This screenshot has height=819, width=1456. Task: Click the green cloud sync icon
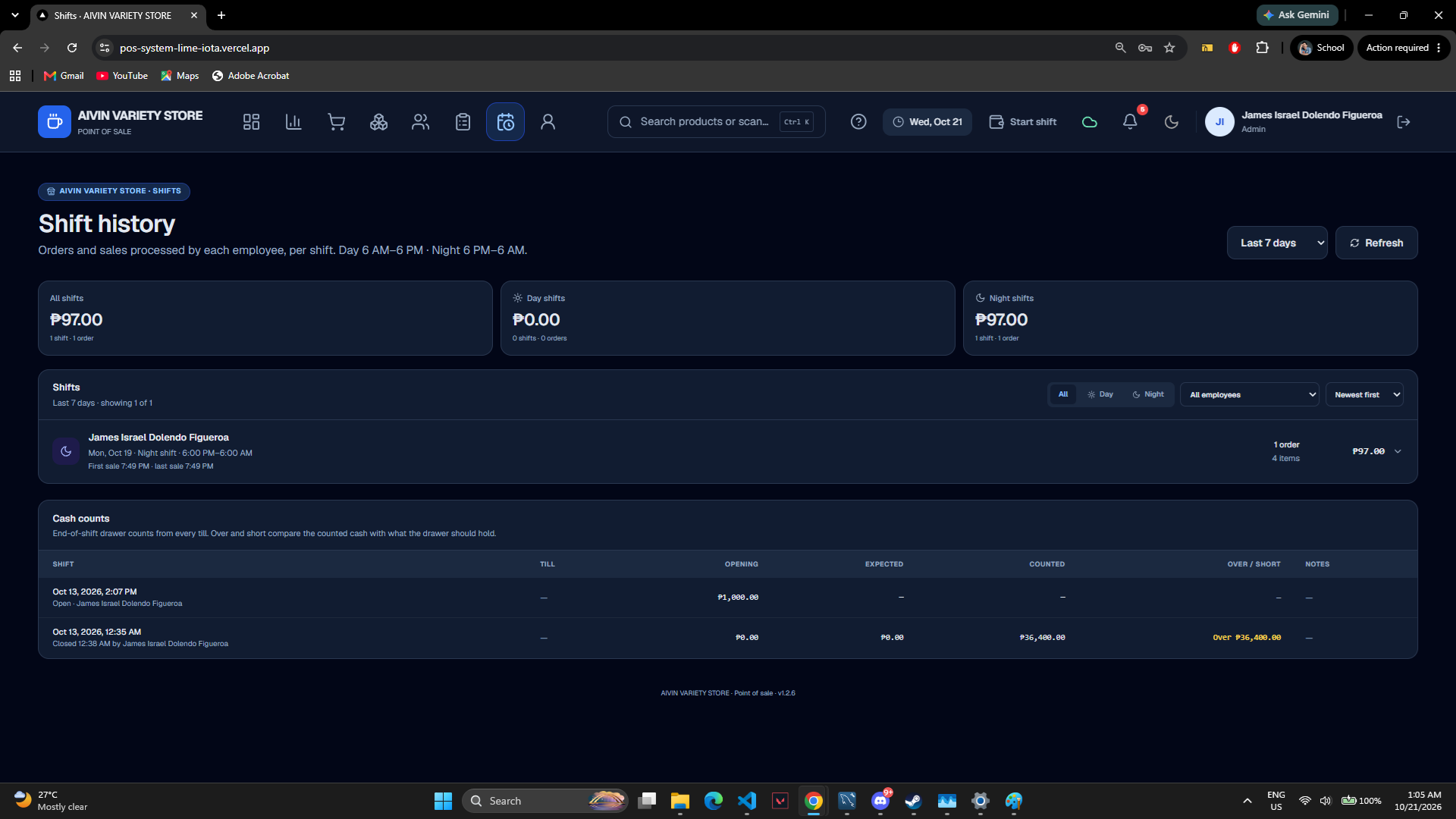[x=1089, y=122]
